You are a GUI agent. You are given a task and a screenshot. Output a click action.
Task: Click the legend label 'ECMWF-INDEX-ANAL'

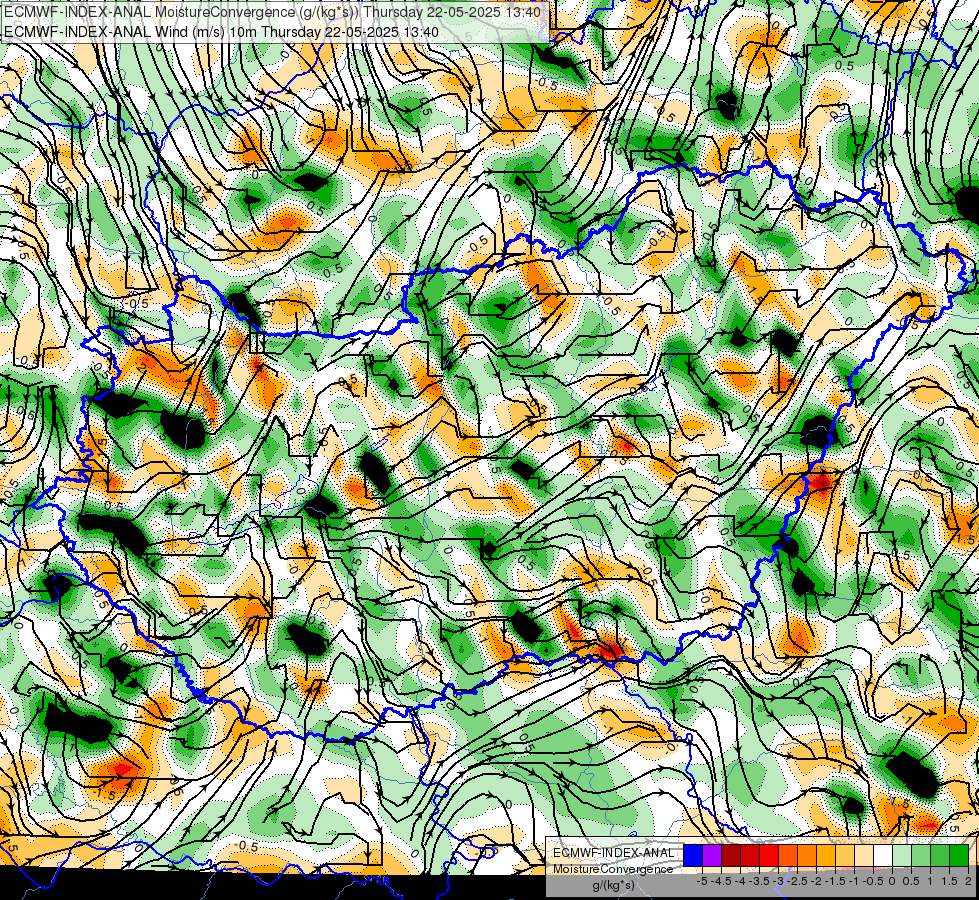[x=614, y=853]
